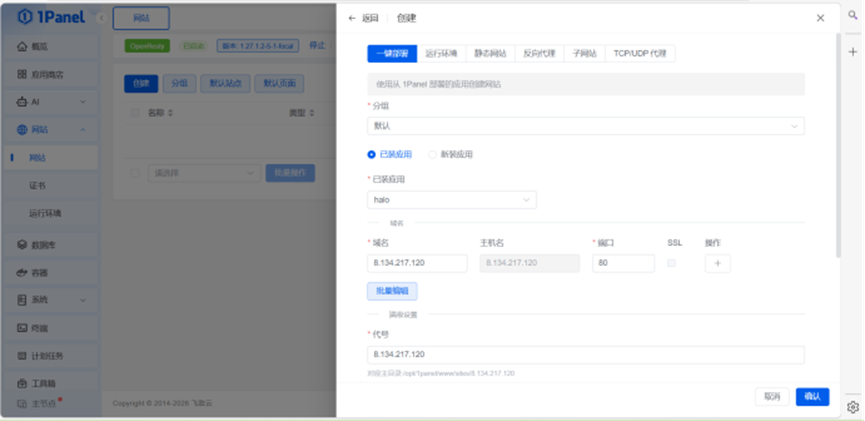Click the disabled 主机名 field
Screen dimensions: 865x421
pos(530,263)
